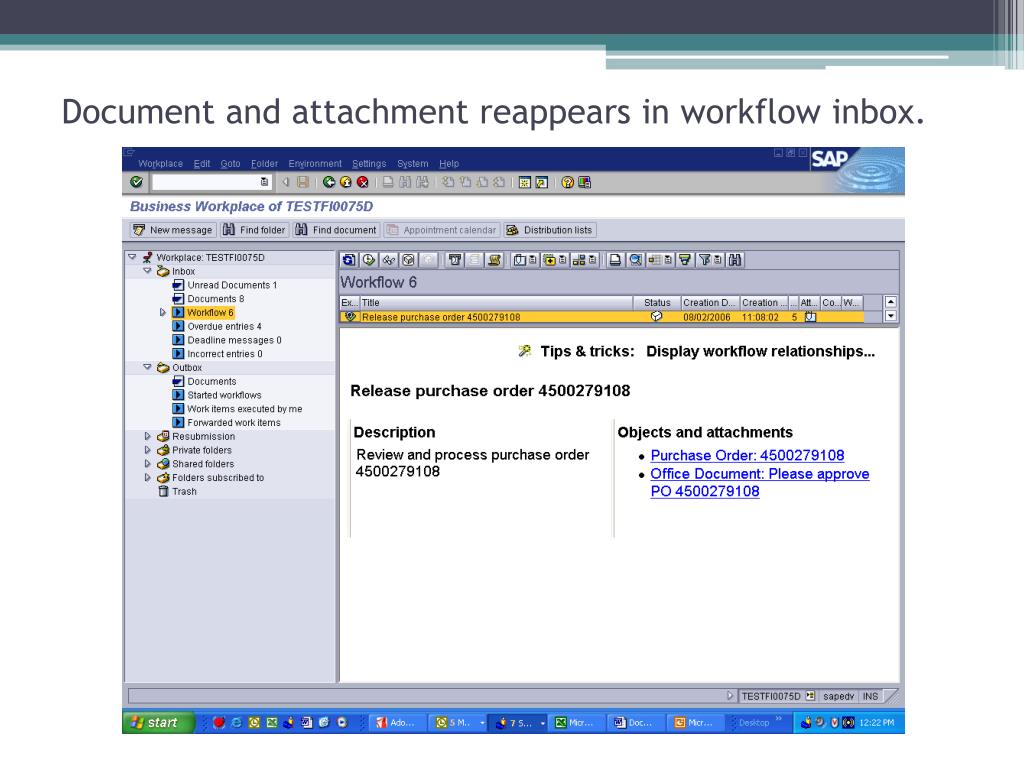Click the Find binoculars icon in worklist toolbar
Screen dimensions: 1024x768
pyautogui.click(x=735, y=260)
